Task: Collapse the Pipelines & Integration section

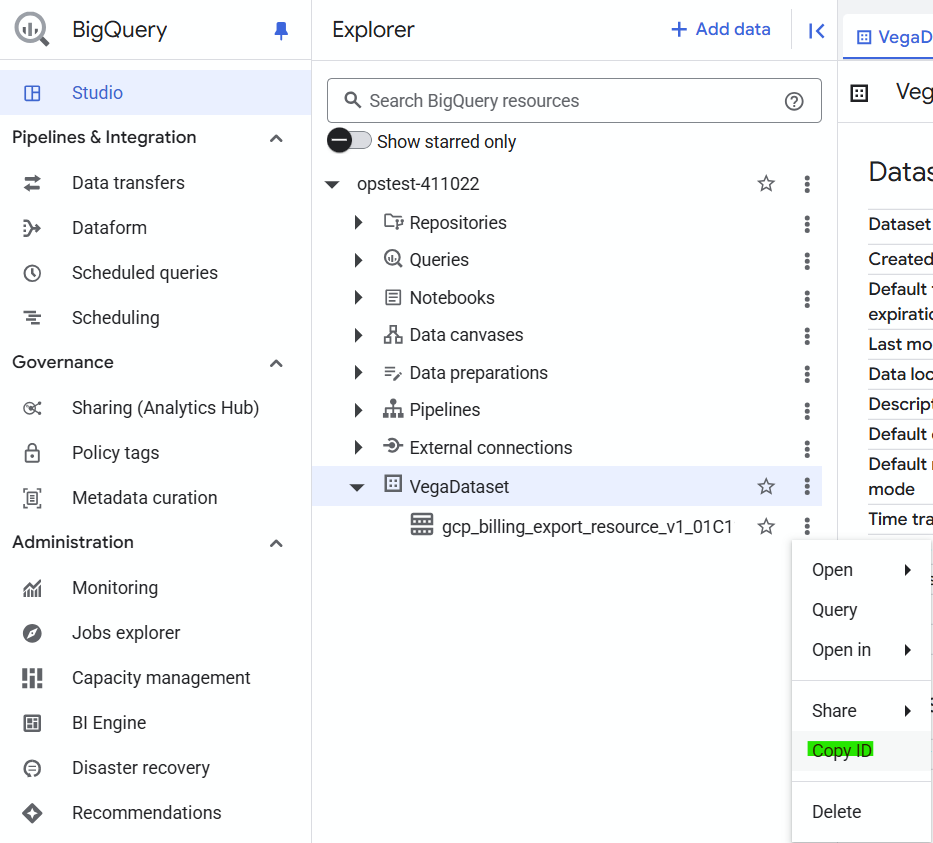Action: tap(276, 139)
